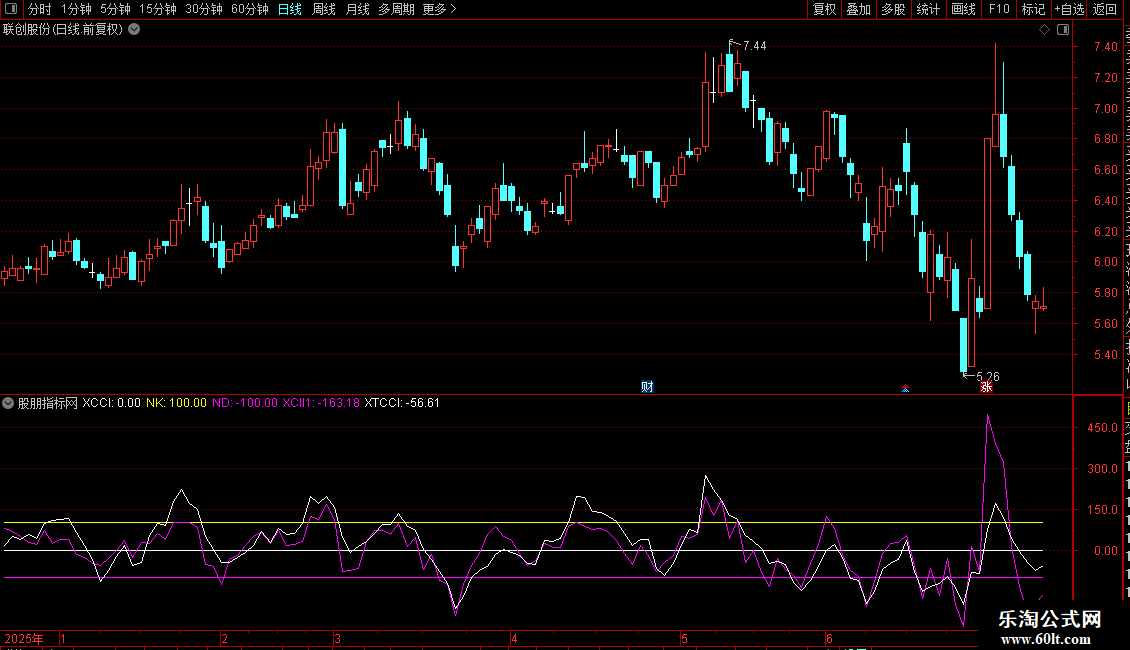Toggle the right side panel icon

pyautogui.click(x=1063, y=30)
